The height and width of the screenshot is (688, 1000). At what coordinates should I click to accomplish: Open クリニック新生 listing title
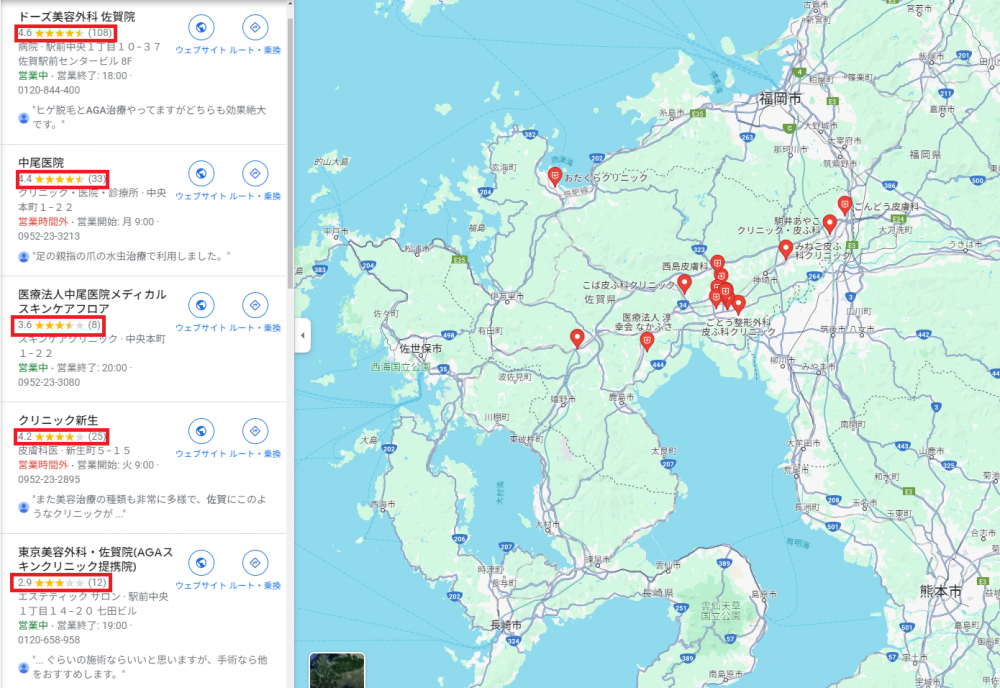click(x=58, y=420)
